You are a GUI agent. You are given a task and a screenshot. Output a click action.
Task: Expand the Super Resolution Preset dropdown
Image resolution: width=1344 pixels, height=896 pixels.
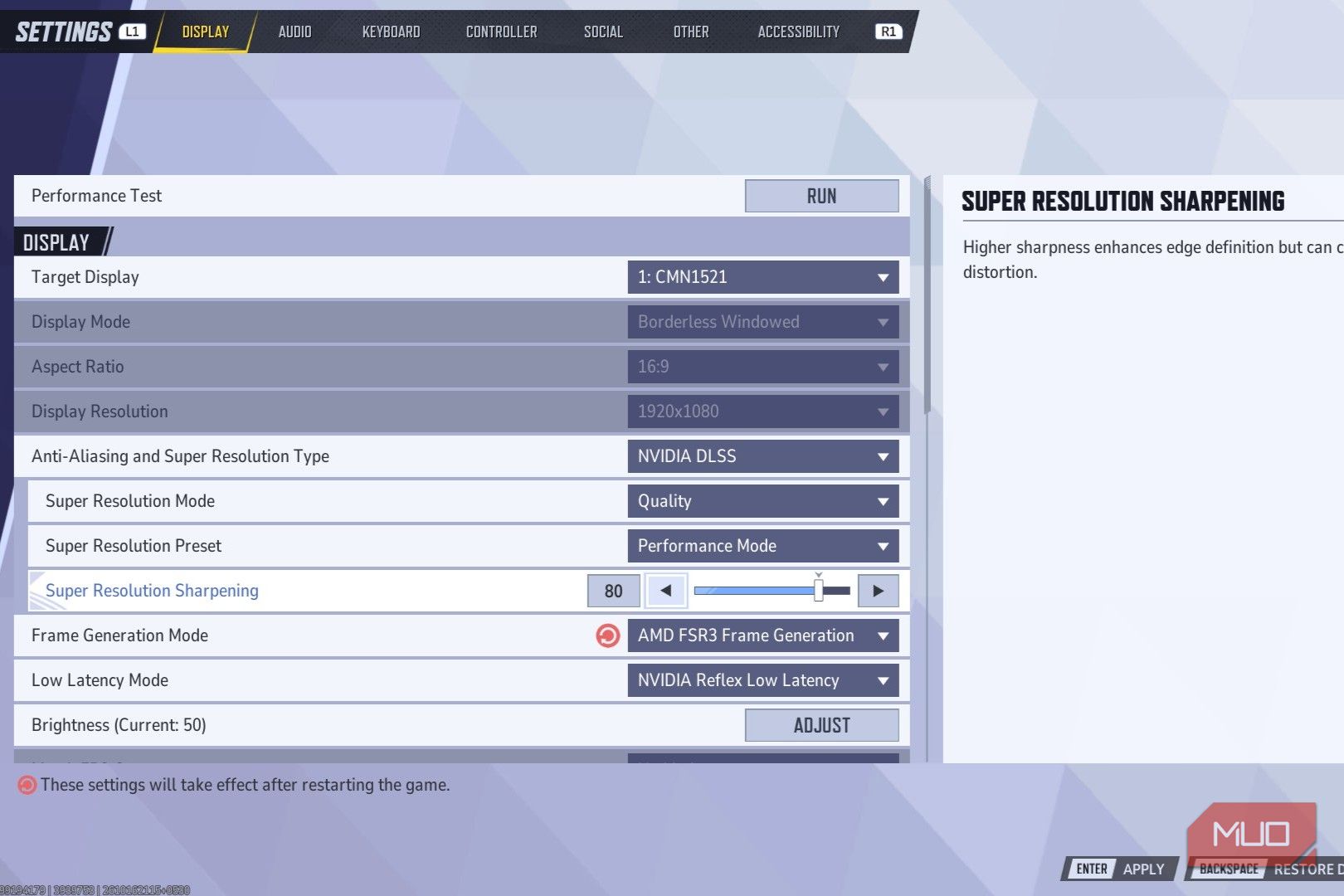[763, 546]
